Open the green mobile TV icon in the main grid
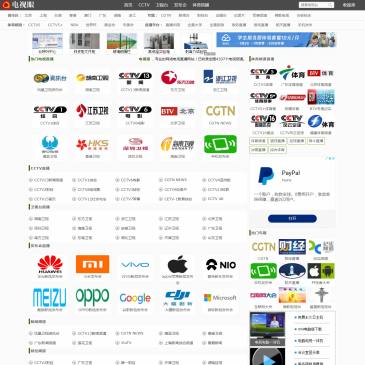This screenshot has width=365, height=365. click(x=220, y=144)
